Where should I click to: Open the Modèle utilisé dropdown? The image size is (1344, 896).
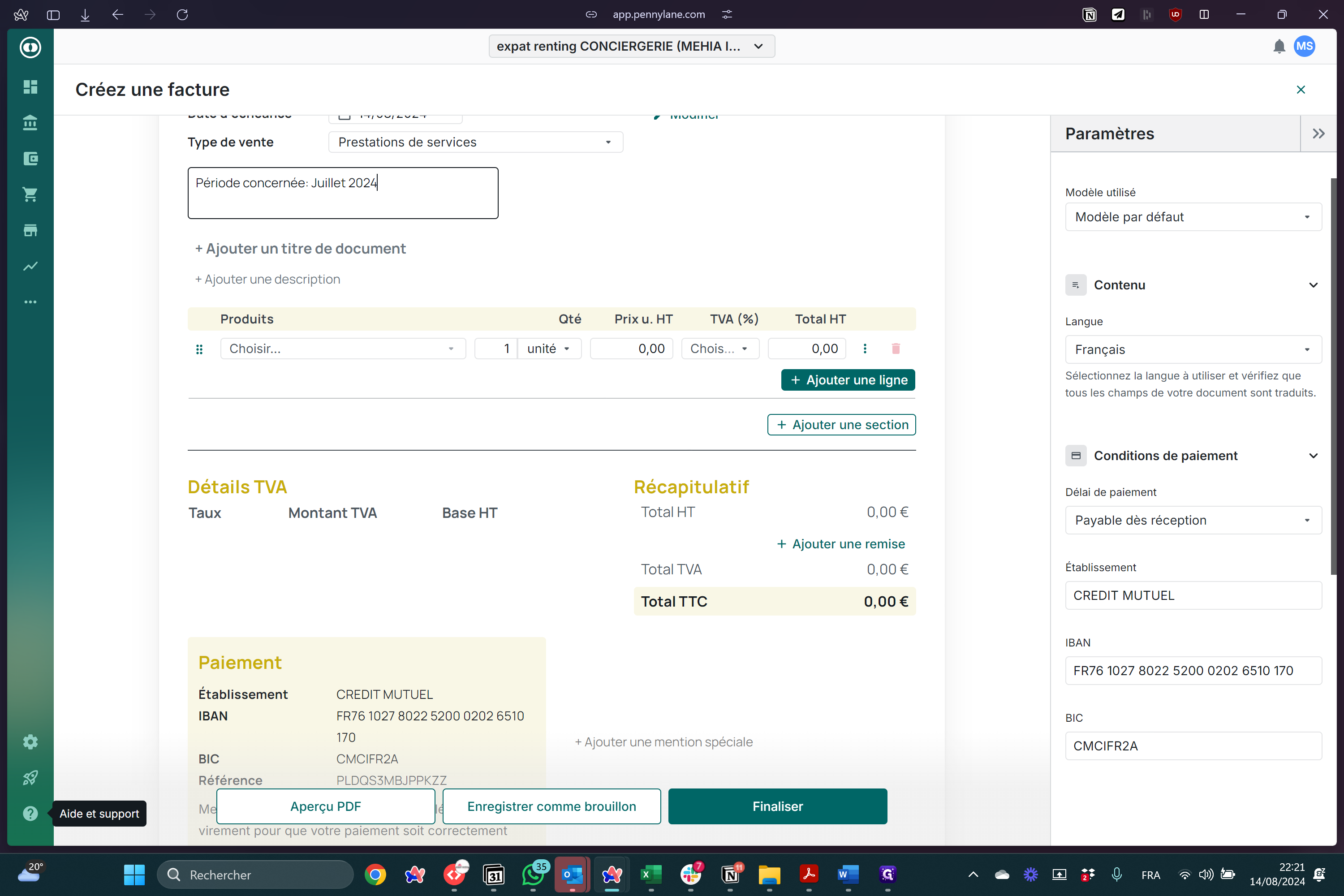coord(1193,217)
